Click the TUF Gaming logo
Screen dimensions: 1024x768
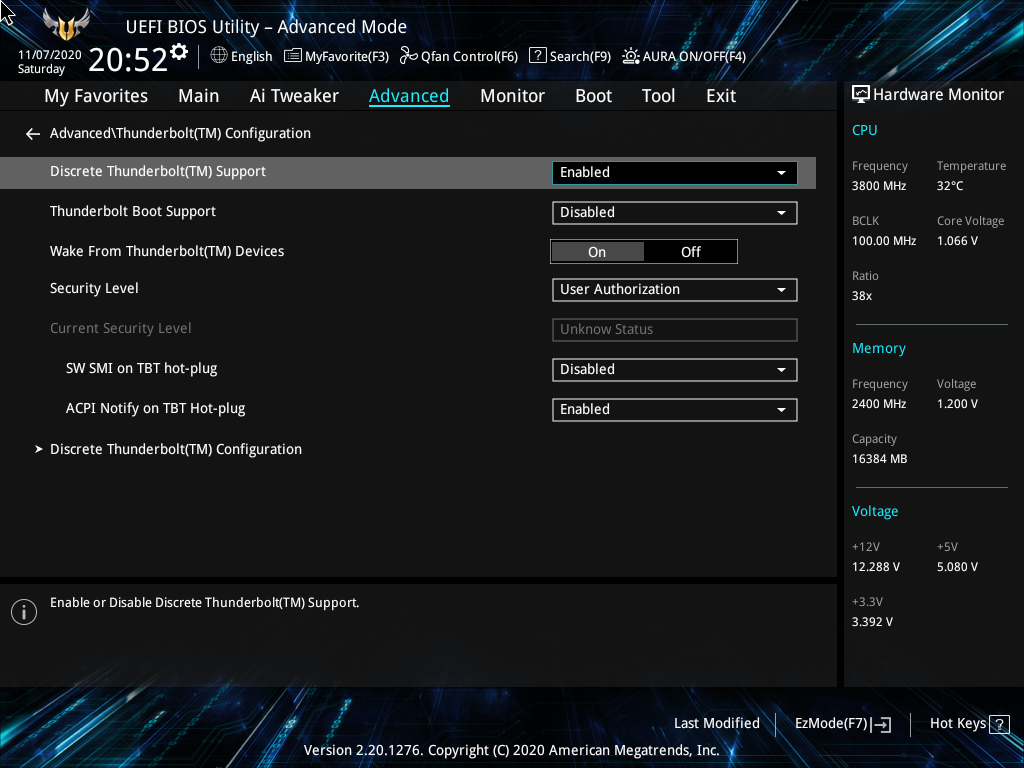(x=66, y=25)
